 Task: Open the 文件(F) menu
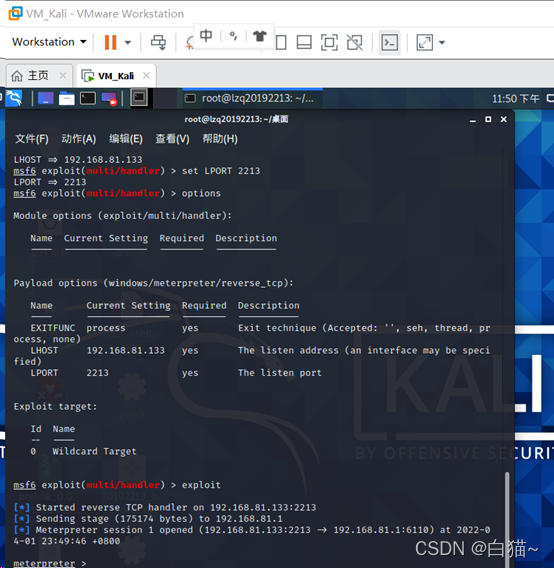pyautogui.click(x=32, y=139)
